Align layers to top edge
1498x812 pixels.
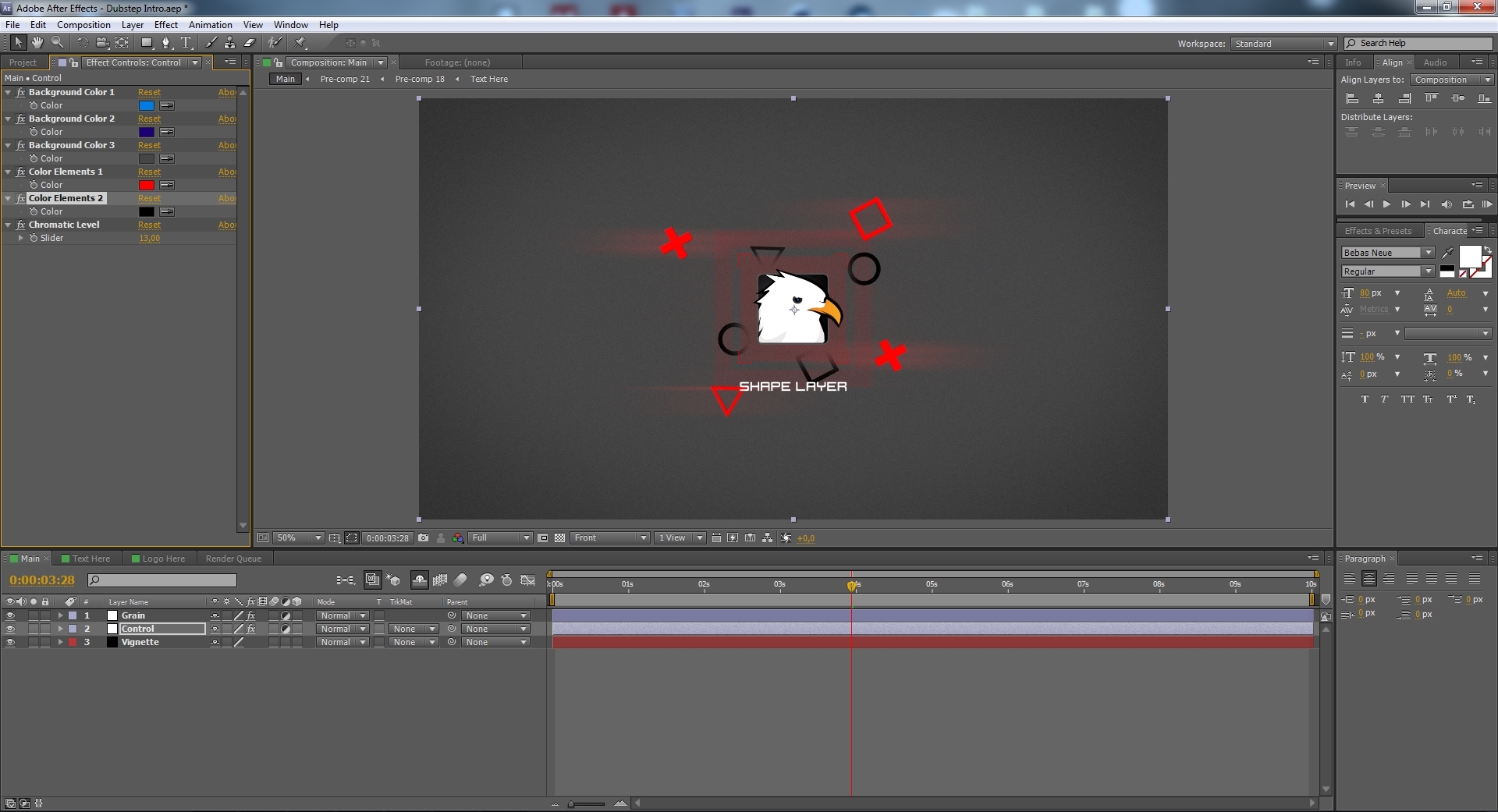(x=1431, y=98)
